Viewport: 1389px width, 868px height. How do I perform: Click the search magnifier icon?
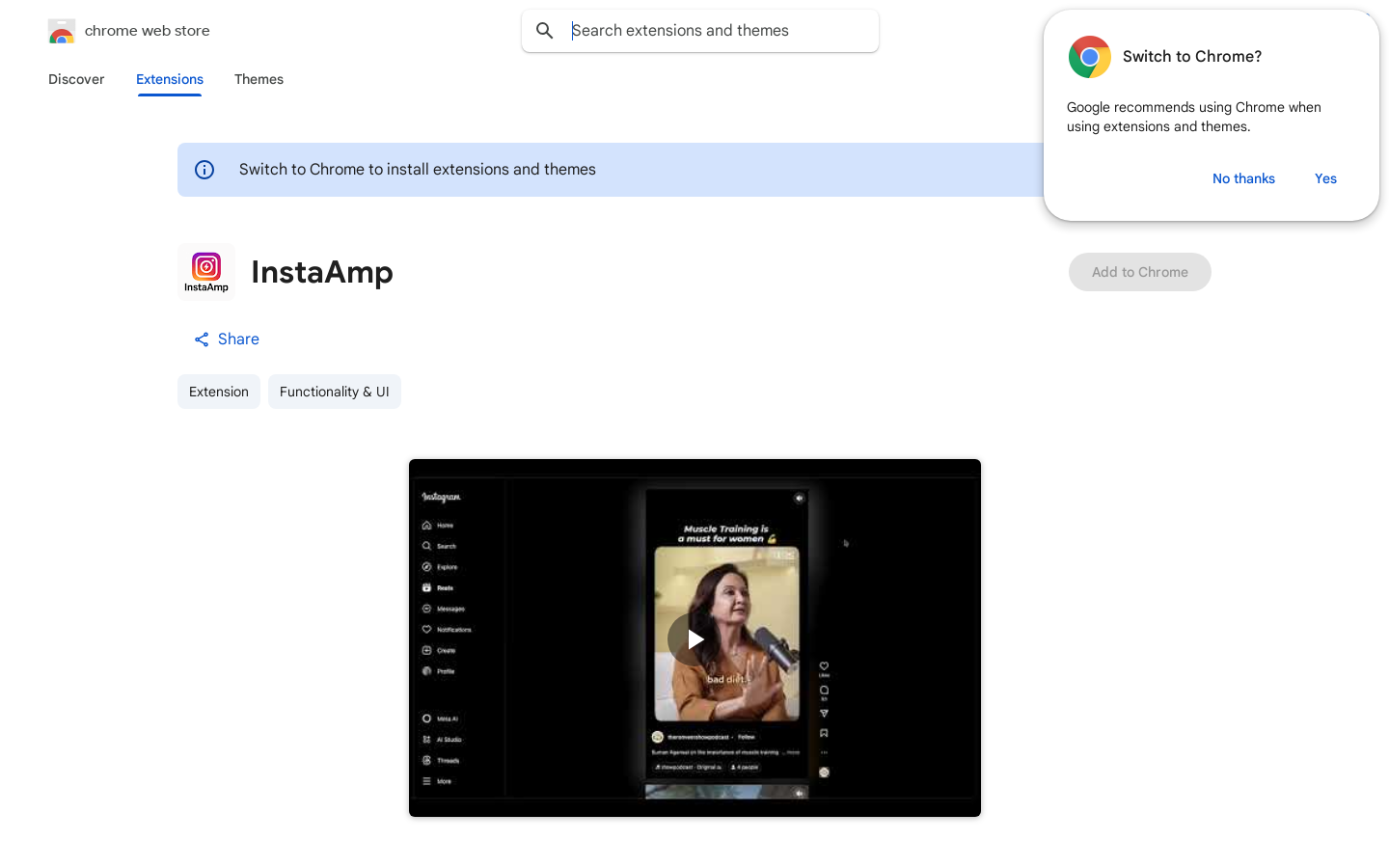(545, 31)
